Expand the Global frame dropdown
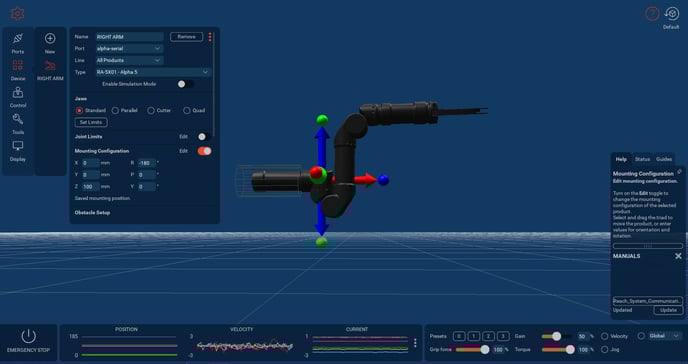Viewport: 688px width, 364px height. coord(665,336)
